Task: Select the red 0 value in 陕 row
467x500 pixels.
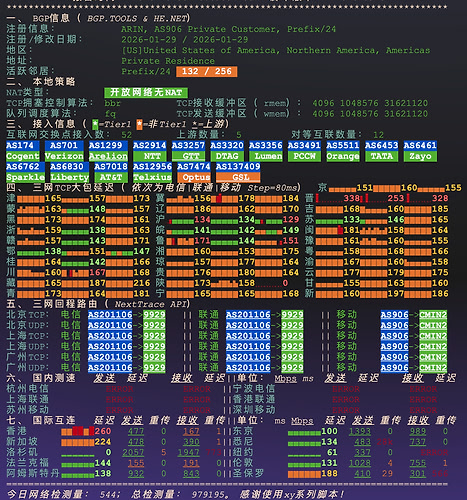Action: [x=285, y=283]
